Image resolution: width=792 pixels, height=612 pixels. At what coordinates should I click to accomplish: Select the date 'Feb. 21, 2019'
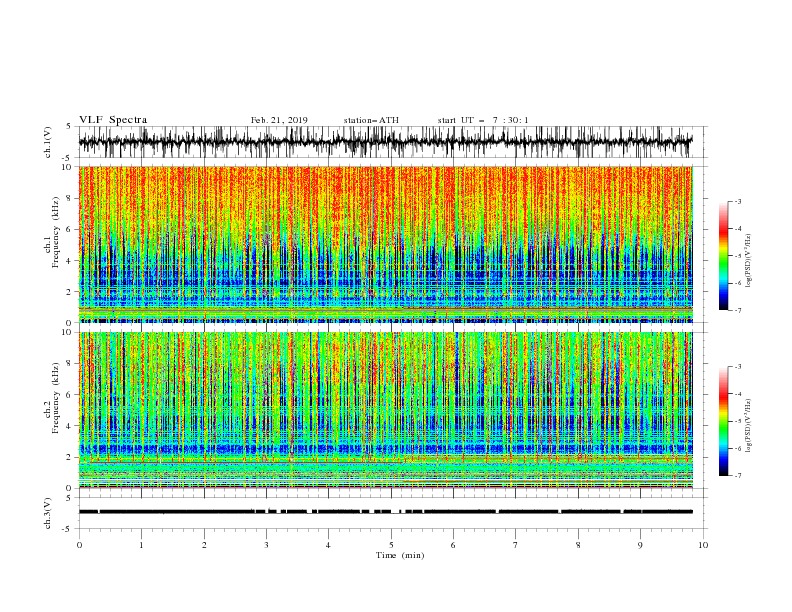click(279, 120)
